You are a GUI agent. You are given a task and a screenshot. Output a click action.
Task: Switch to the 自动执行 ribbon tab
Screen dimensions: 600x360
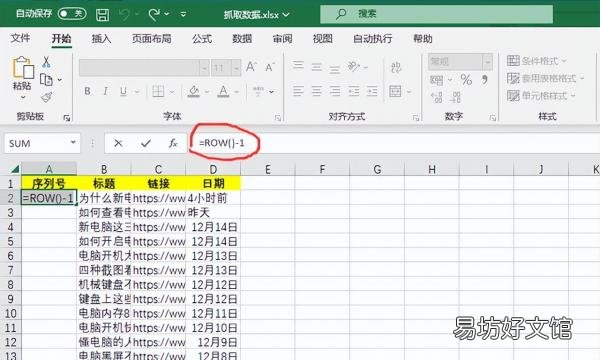[373, 39]
